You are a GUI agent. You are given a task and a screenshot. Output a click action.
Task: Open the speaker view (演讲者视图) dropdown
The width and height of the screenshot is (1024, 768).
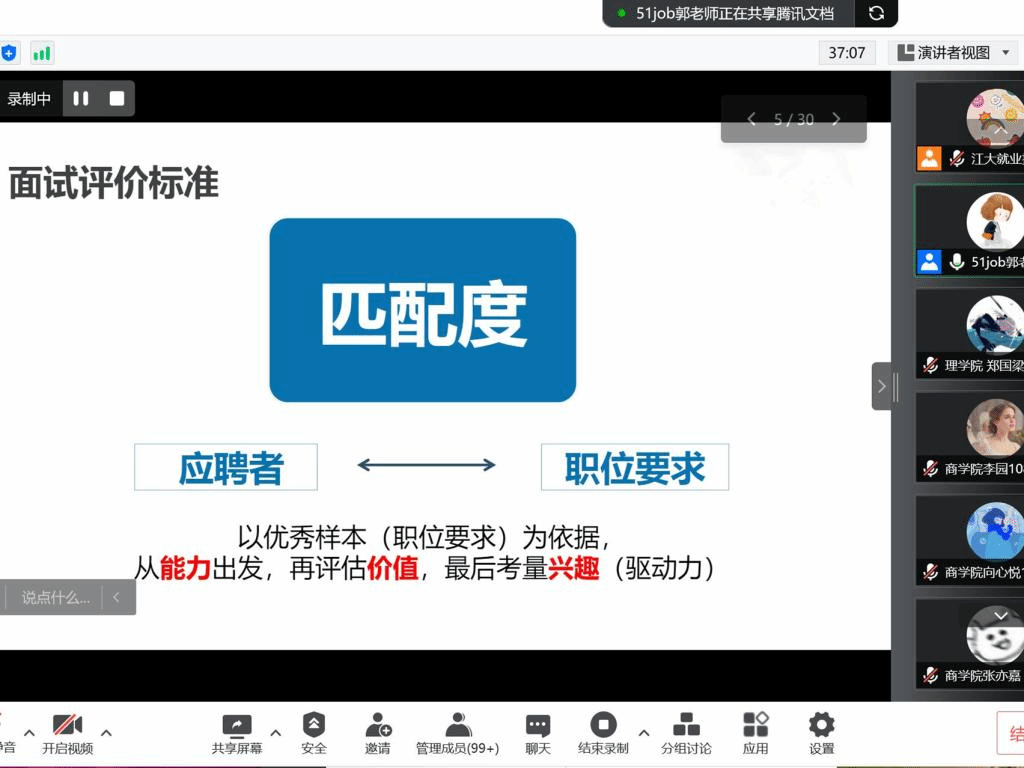[x=954, y=53]
